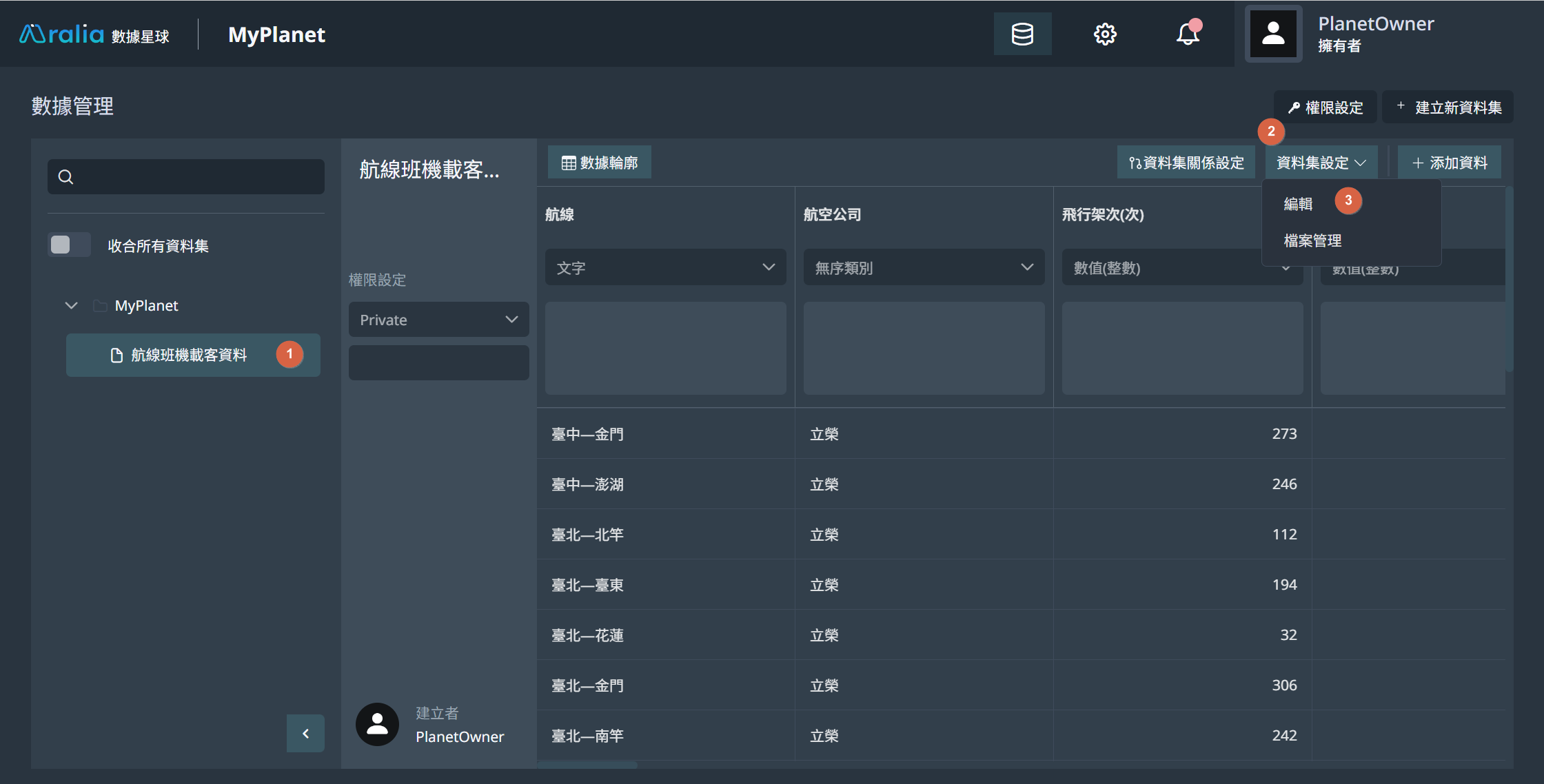This screenshot has width=1544, height=784.
Task: Expand the 資料集設定 dropdown
Action: (x=1321, y=163)
